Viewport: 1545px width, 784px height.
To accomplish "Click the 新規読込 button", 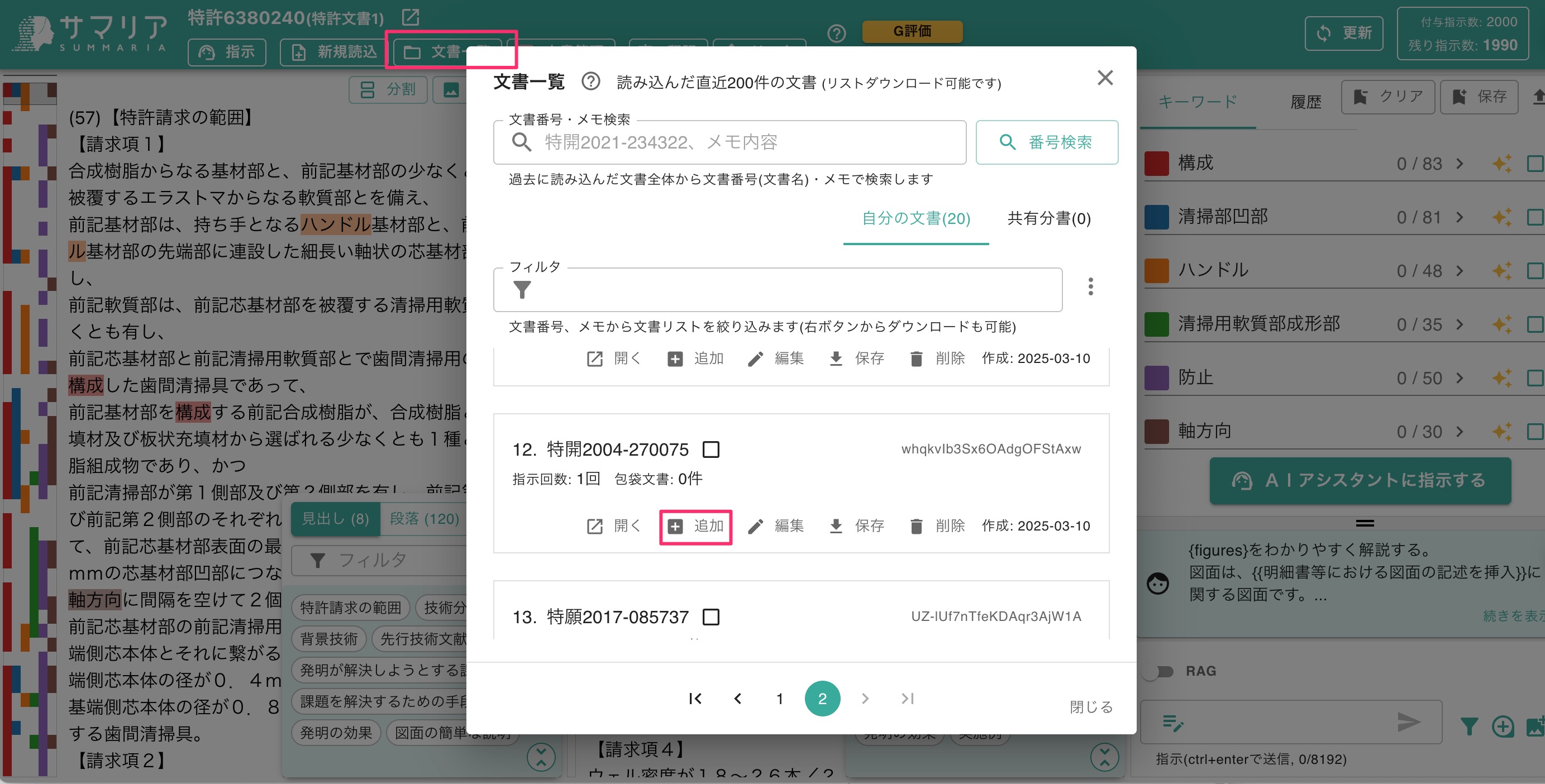I will pos(333,52).
